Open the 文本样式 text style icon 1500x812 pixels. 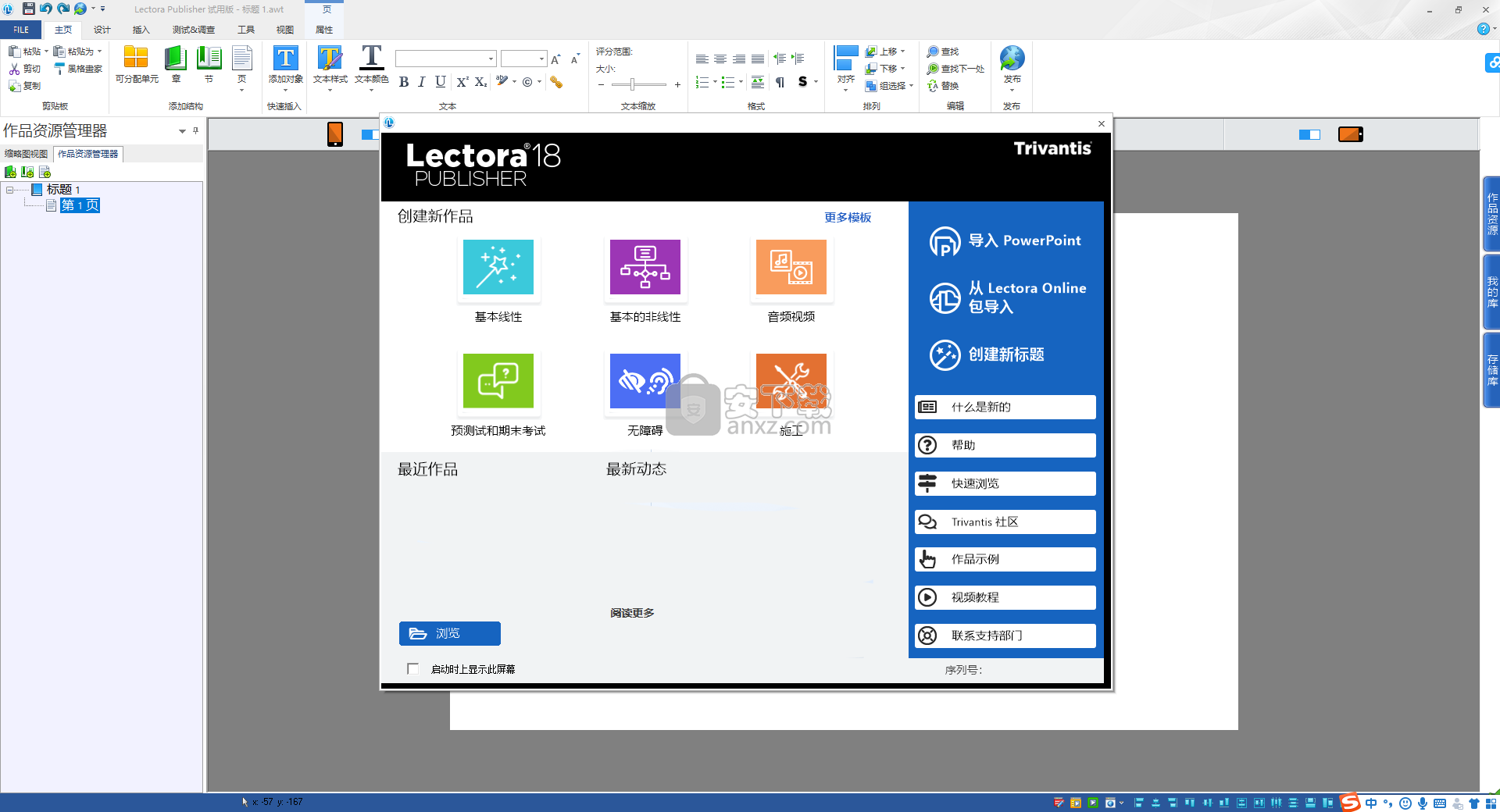click(330, 59)
